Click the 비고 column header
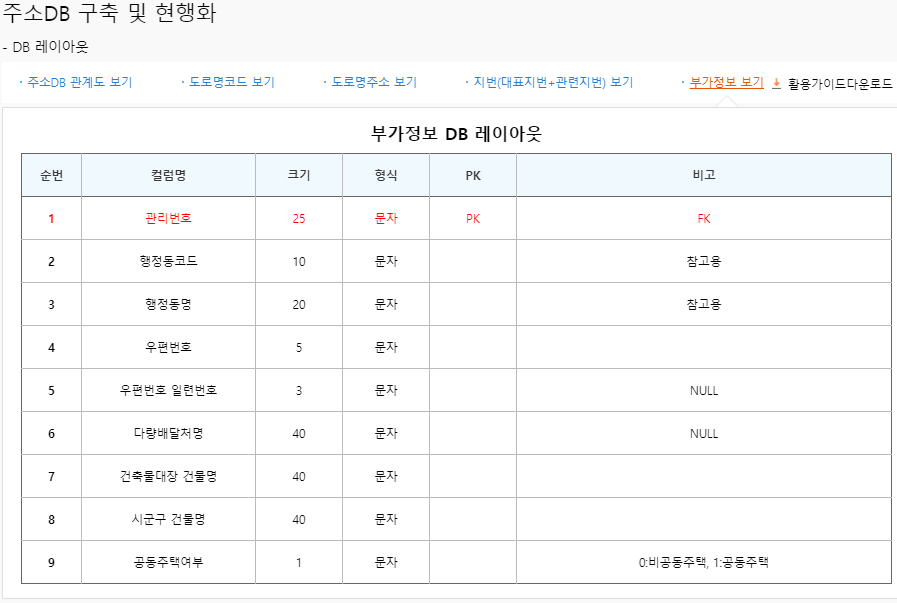 coord(703,175)
